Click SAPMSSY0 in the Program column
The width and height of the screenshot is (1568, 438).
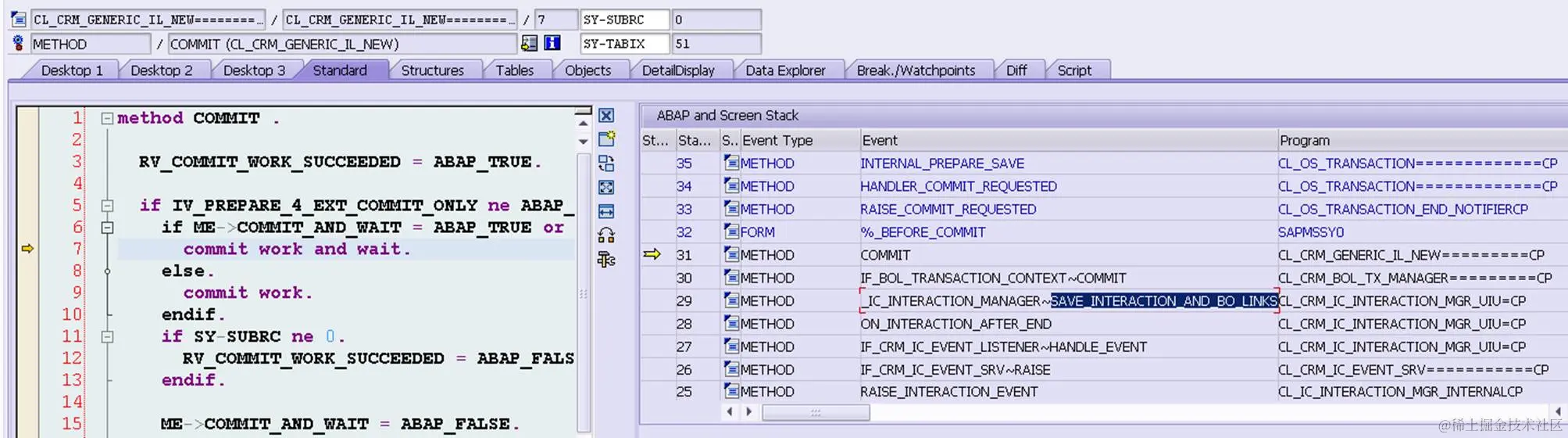(1311, 232)
